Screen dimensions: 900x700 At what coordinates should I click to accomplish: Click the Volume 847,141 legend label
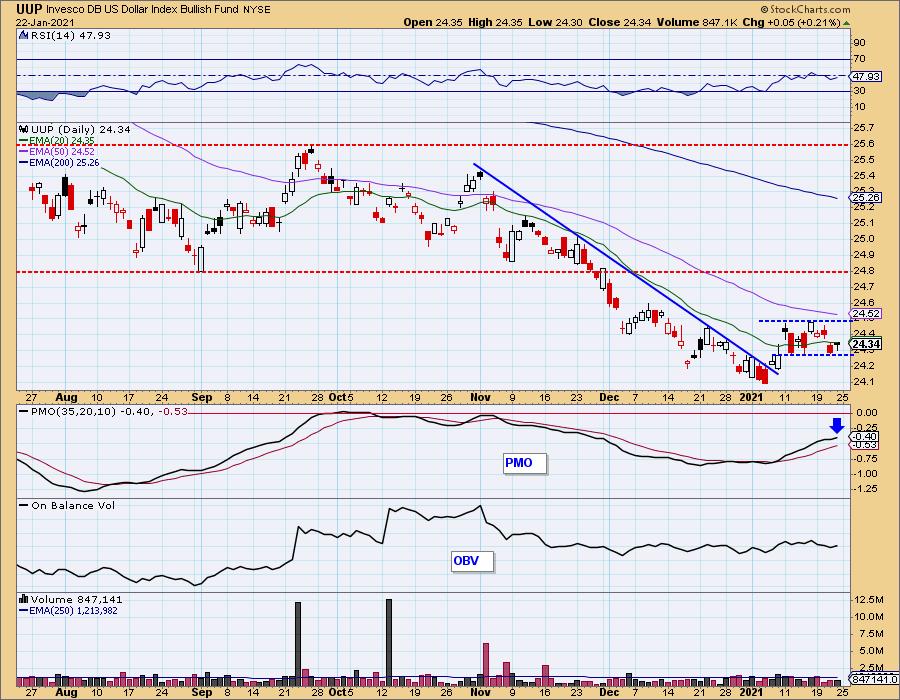pos(76,600)
